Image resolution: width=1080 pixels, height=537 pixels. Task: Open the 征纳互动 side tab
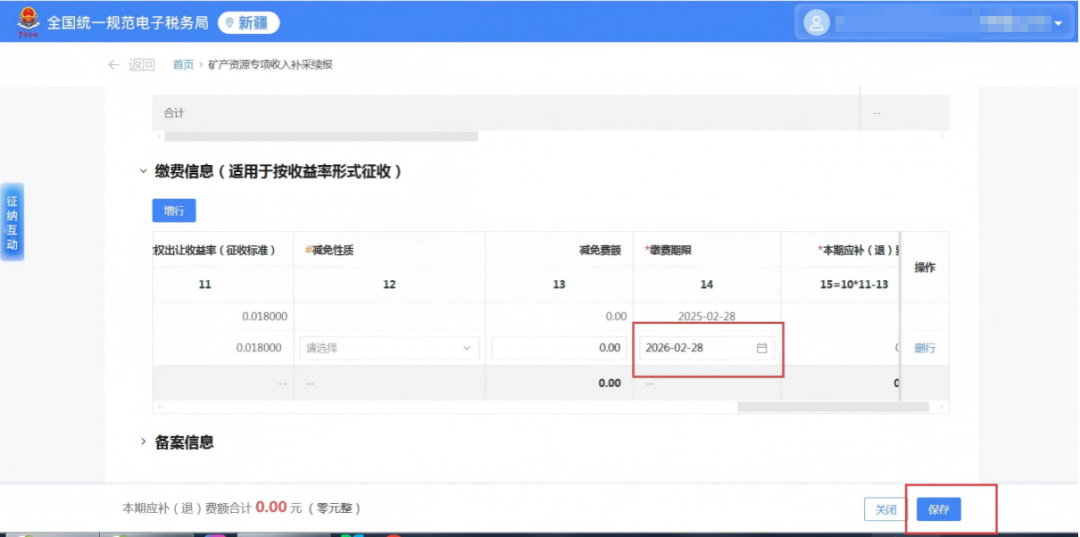coord(12,222)
